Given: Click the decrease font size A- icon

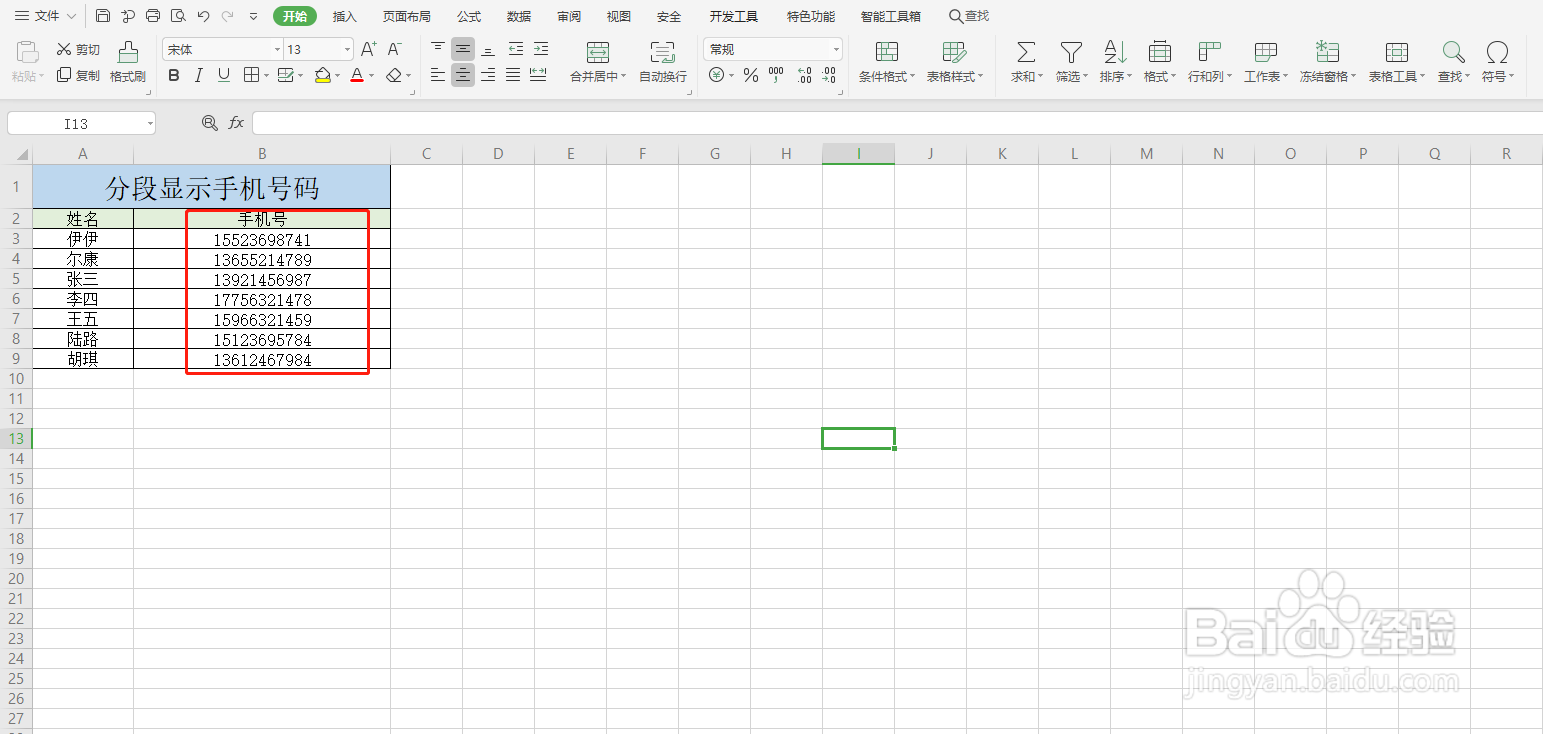Looking at the screenshot, I should [394, 49].
